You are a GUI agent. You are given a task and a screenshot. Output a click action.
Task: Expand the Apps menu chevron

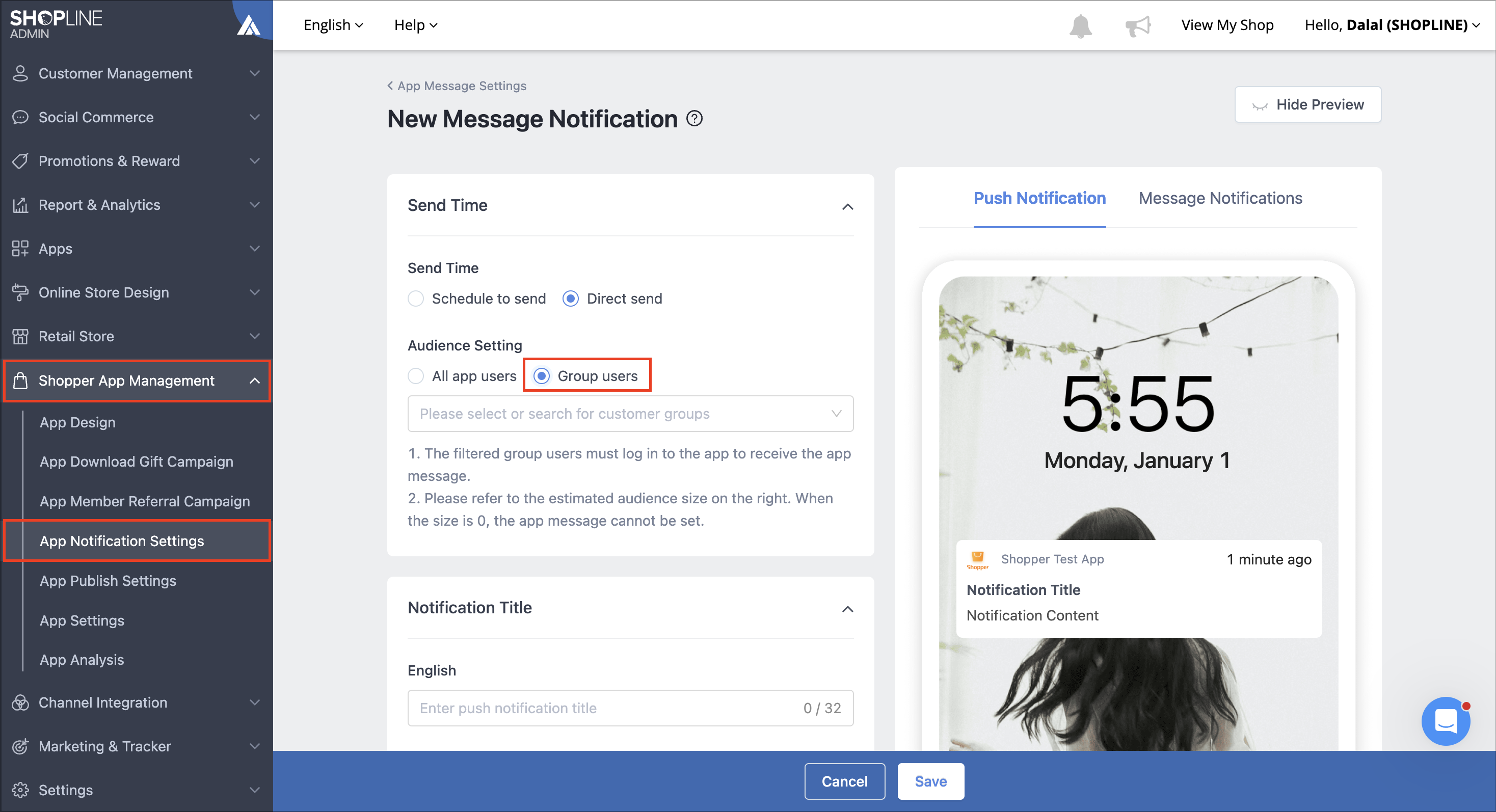[x=254, y=249]
